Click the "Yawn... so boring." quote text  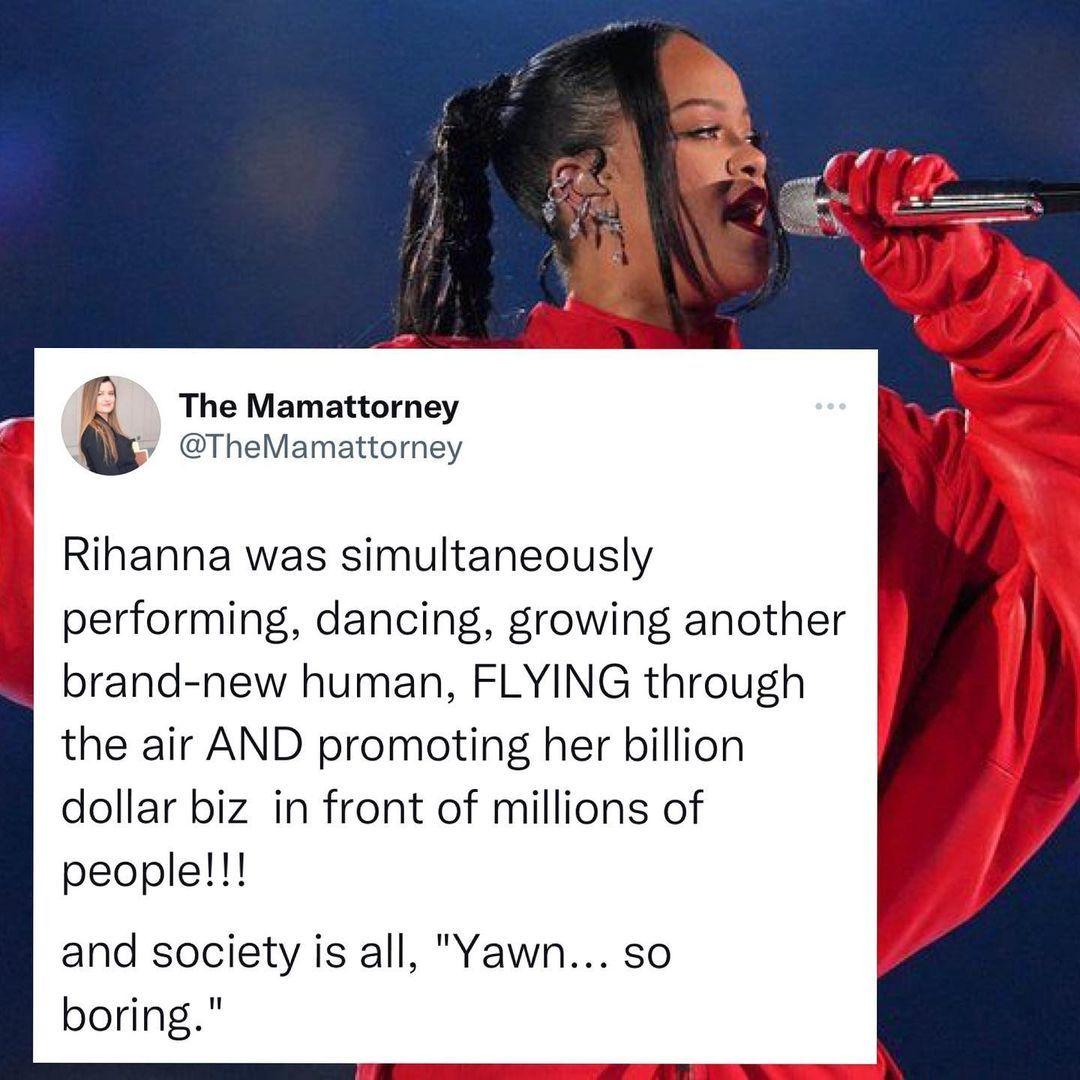click(x=366, y=984)
